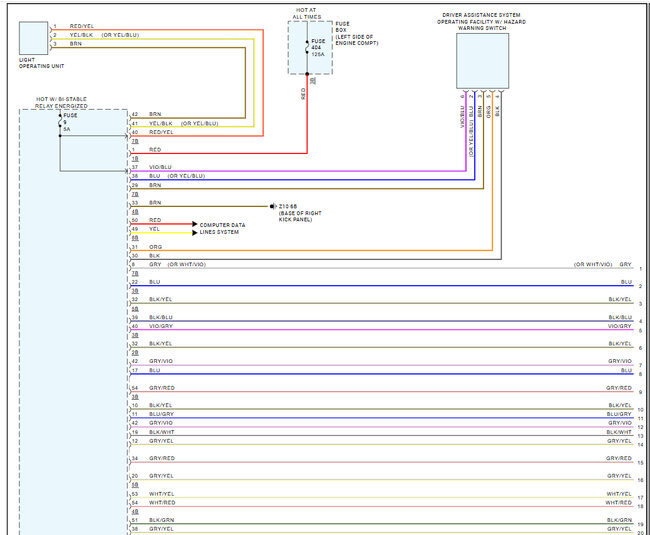This screenshot has height=535, width=650.
Task: Click the 'Z10 68' ground reference label
Action: (x=288, y=206)
